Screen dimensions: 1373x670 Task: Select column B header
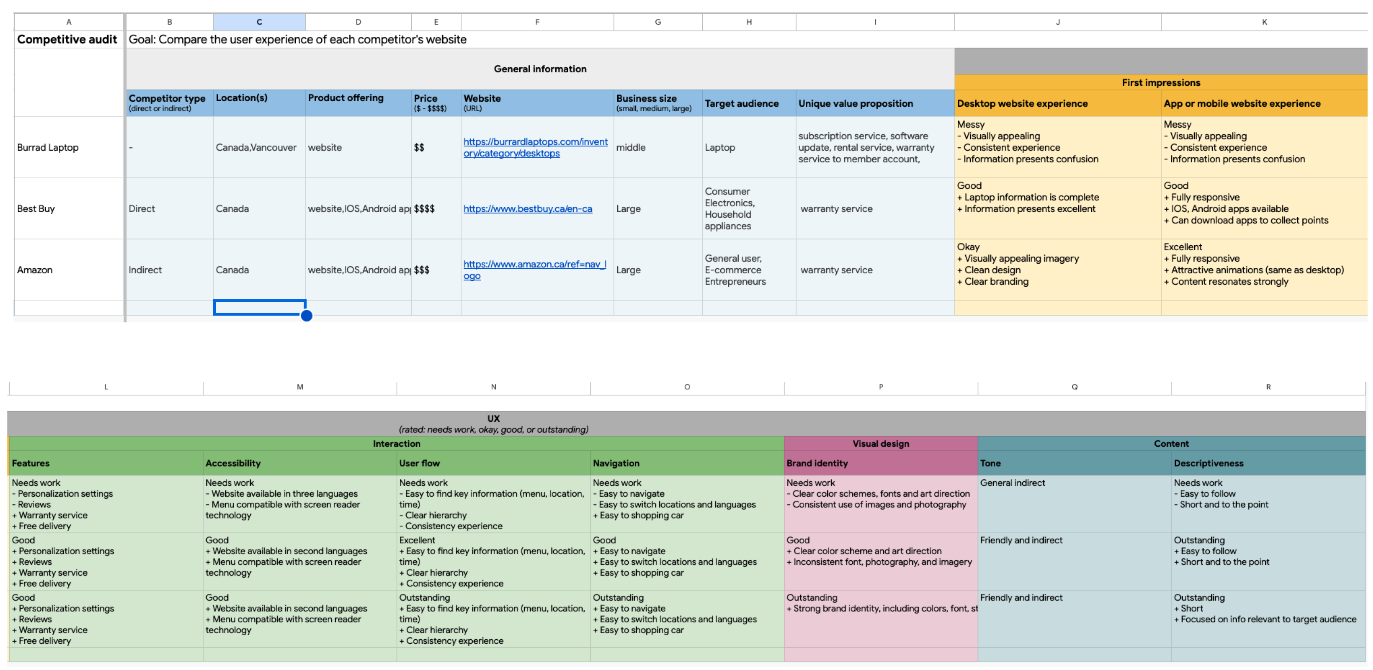click(x=169, y=21)
